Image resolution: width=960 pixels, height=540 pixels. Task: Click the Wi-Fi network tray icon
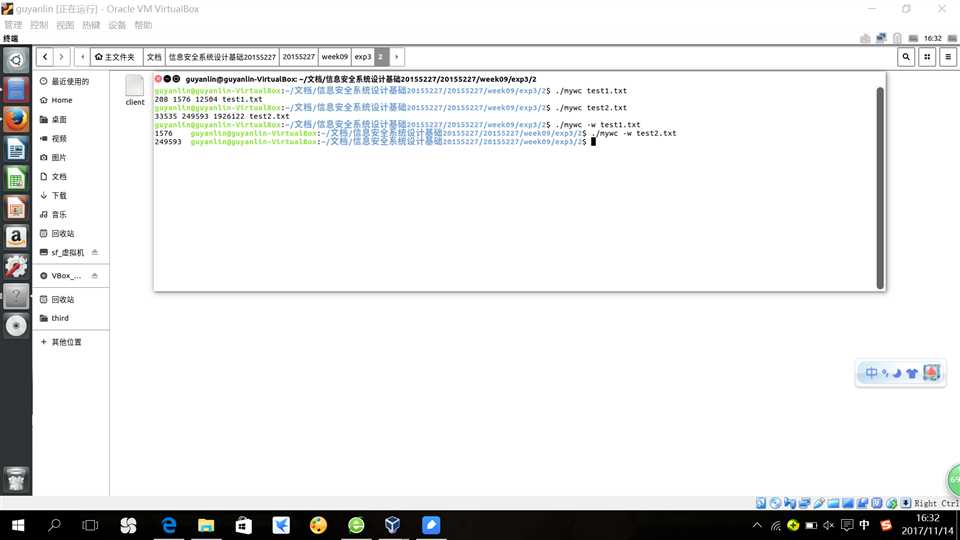(776, 525)
